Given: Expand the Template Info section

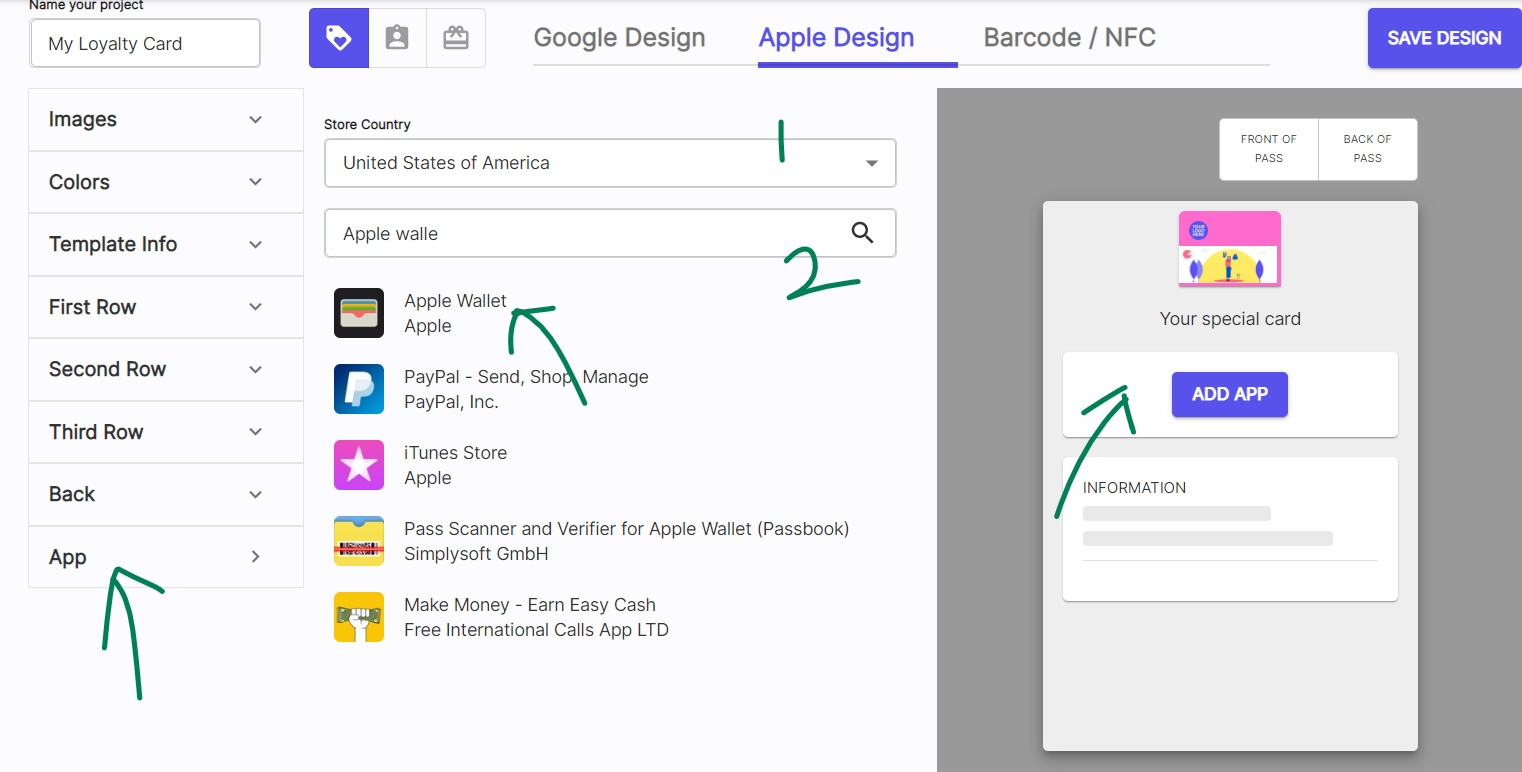Looking at the screenshot, I should coord(166,244).
